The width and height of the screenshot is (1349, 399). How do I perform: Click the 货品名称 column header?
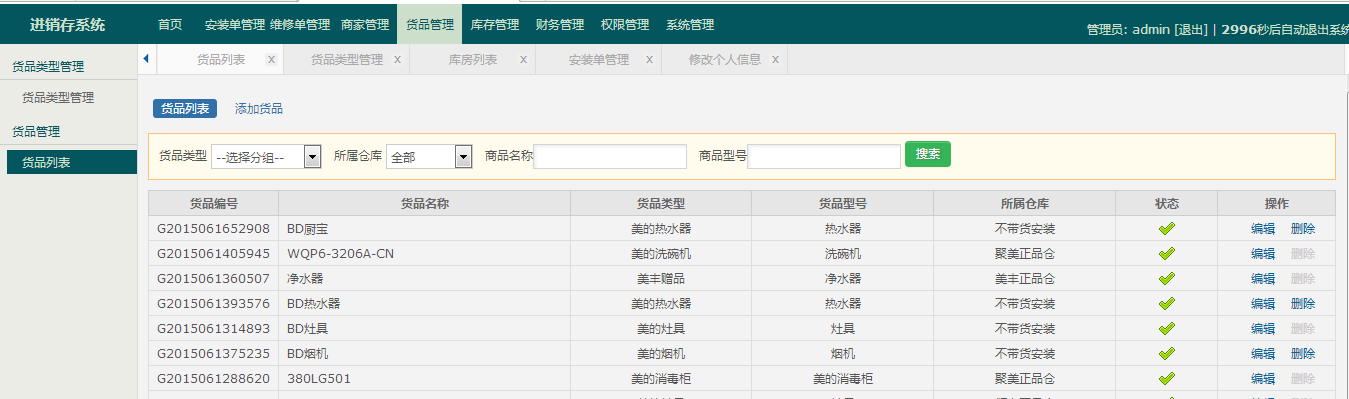[424, 204]
